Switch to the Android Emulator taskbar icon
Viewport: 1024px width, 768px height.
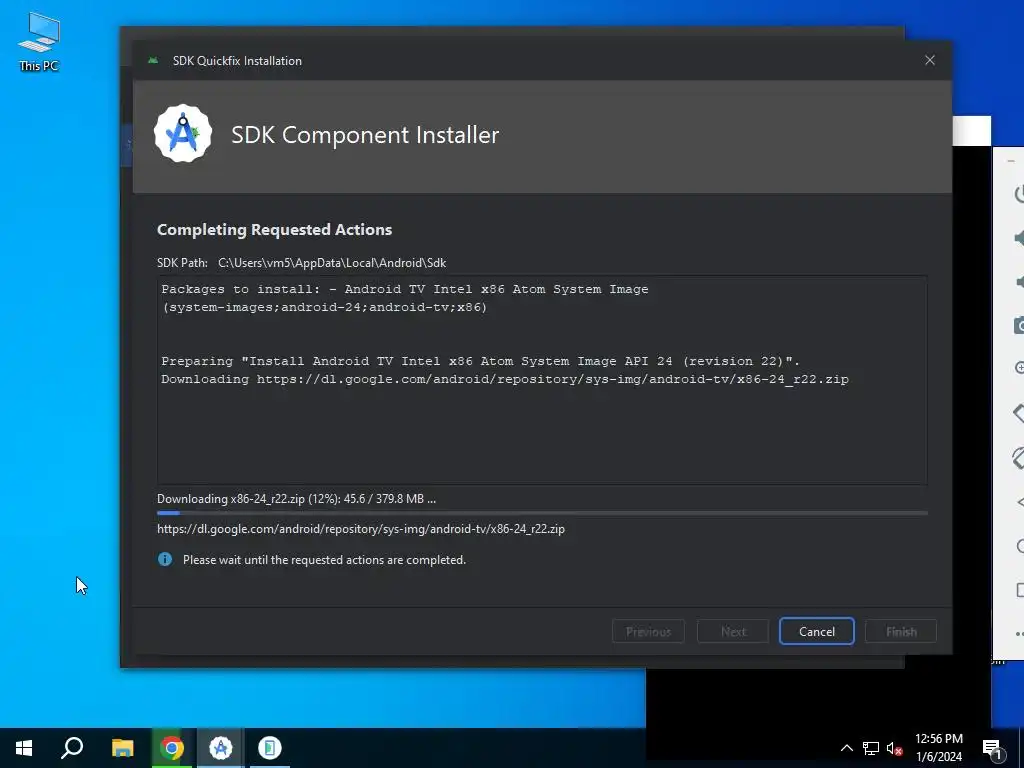[269, 748]
